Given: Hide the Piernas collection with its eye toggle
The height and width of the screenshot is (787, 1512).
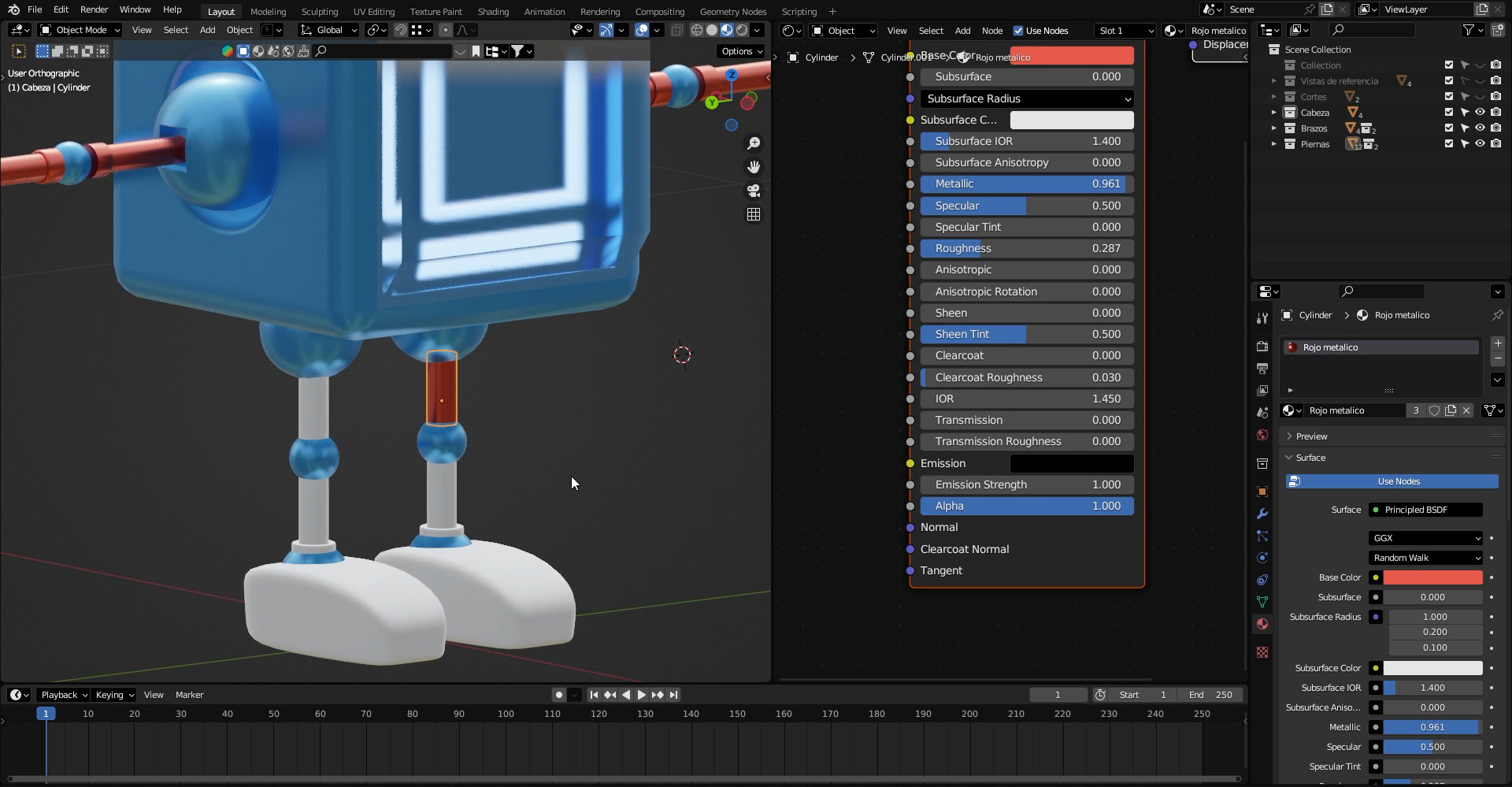Looking at the screenshot, I should (x=1480, y=144).
